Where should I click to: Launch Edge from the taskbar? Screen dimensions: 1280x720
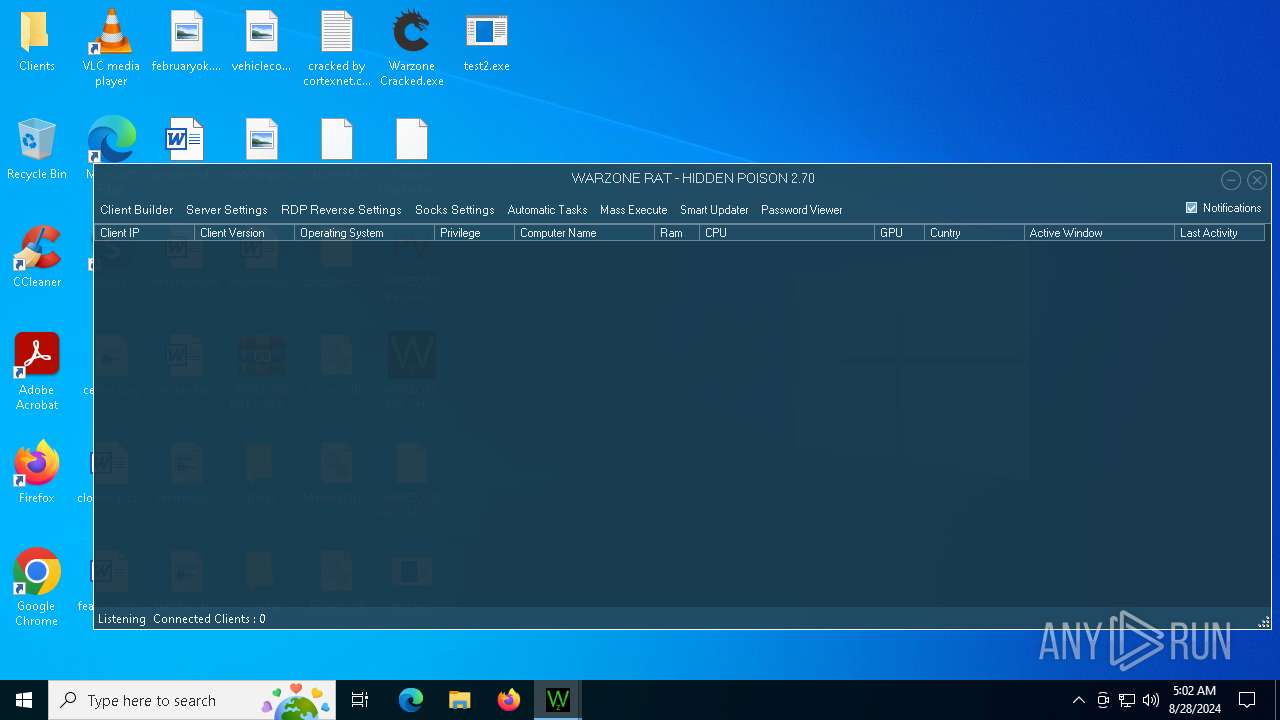[x=411, y=700]
